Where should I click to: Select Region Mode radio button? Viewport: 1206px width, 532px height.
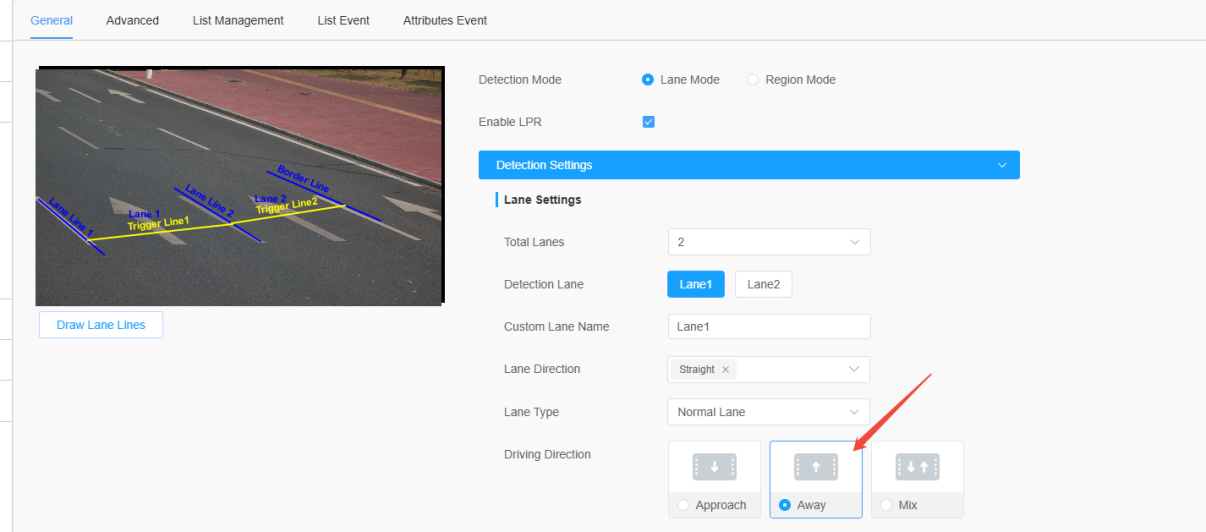753,80
